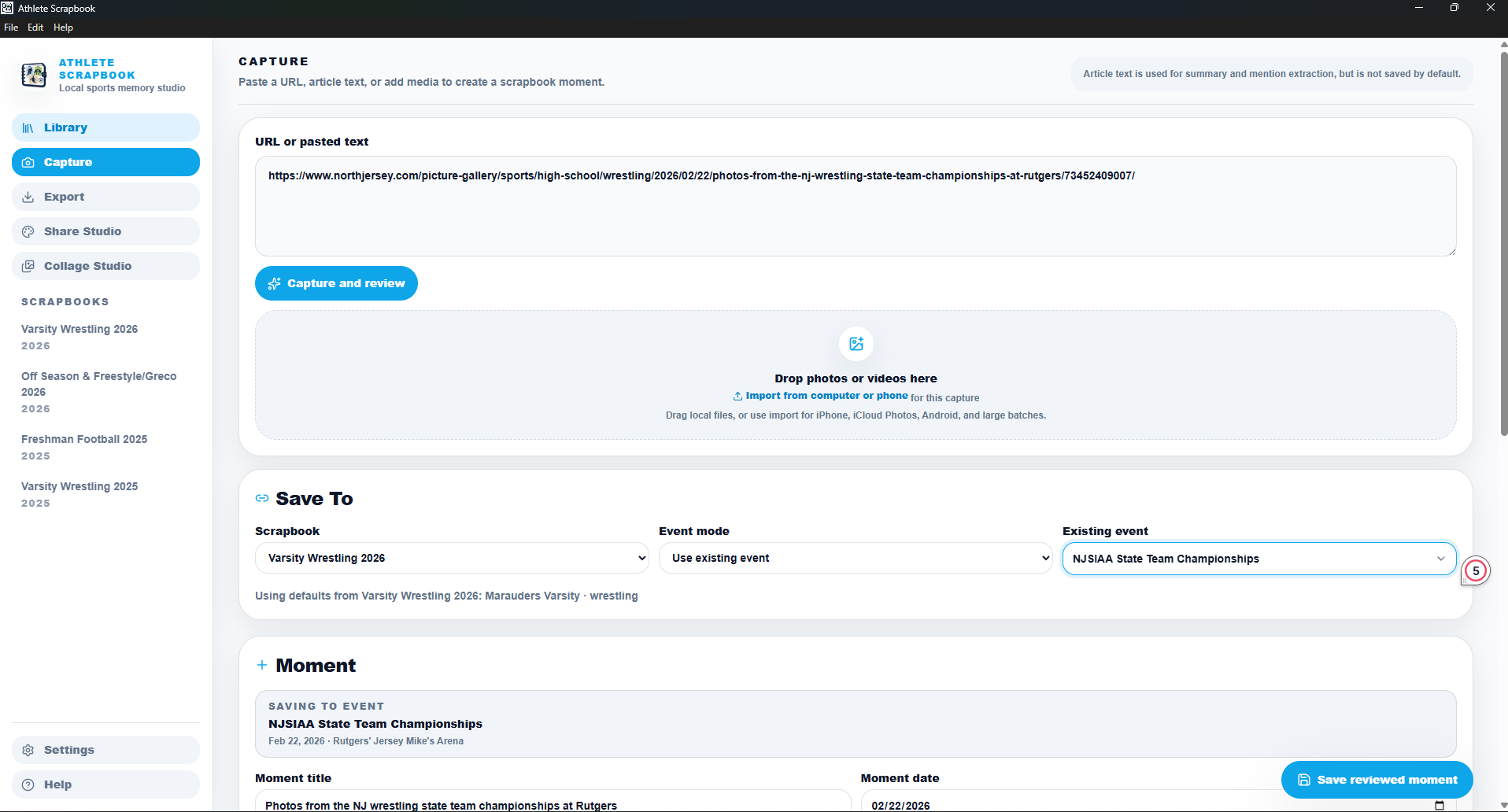The image size is (1508, 812).
Task: Open the File menu
Action: coord(11,28)
